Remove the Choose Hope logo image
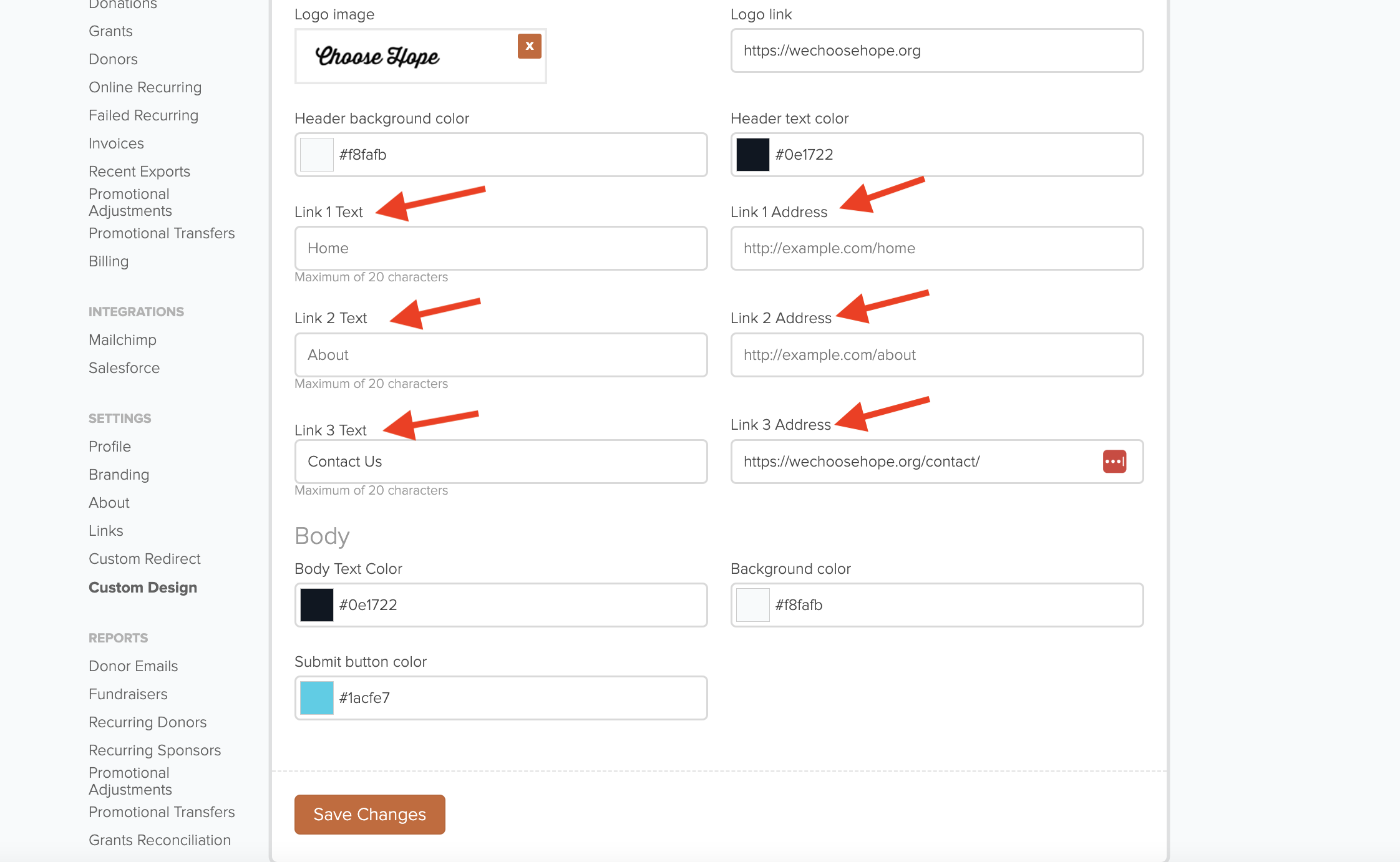 (x=529, y=46)
